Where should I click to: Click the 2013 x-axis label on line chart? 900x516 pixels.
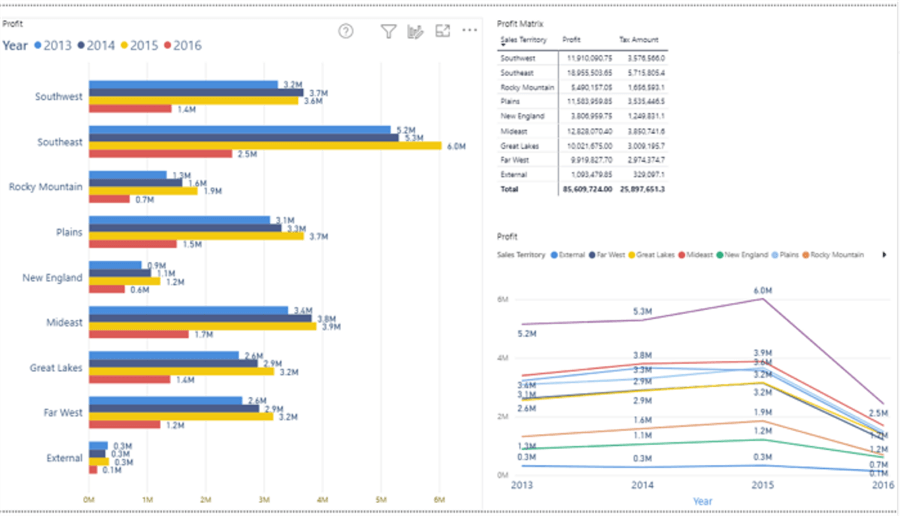click(522, 485)
